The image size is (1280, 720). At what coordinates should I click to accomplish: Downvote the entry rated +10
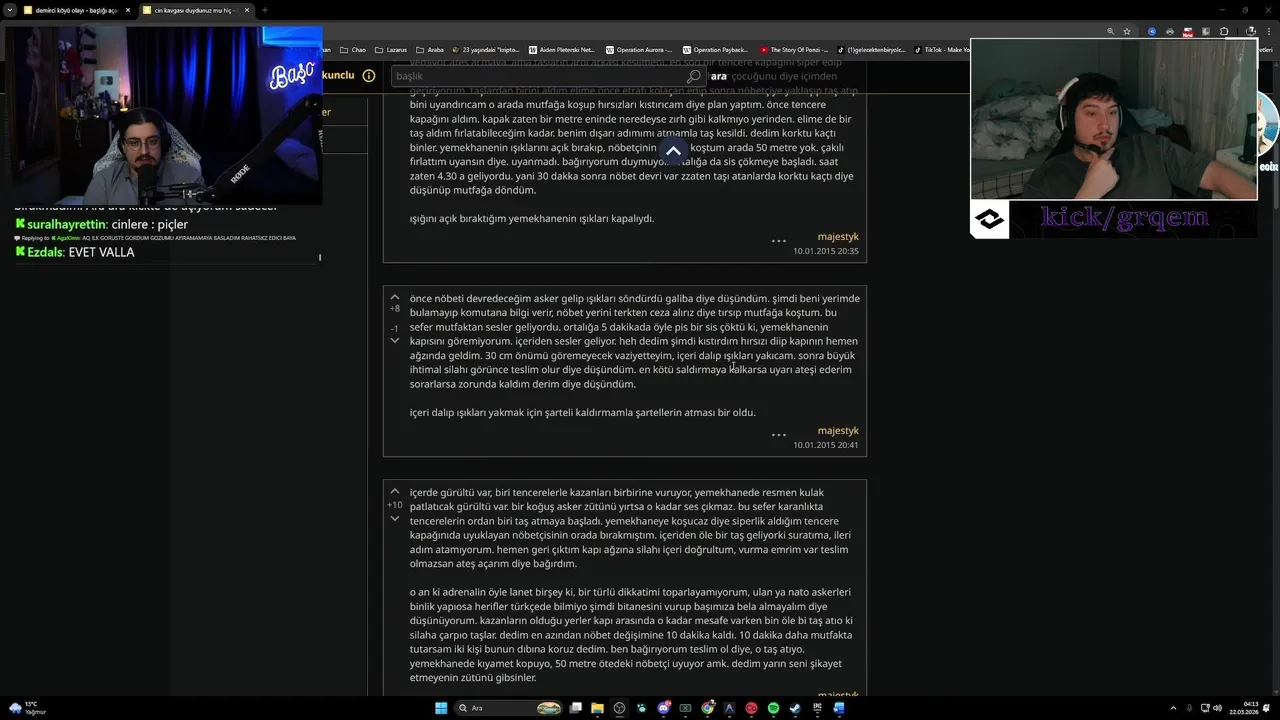point(395,518)
